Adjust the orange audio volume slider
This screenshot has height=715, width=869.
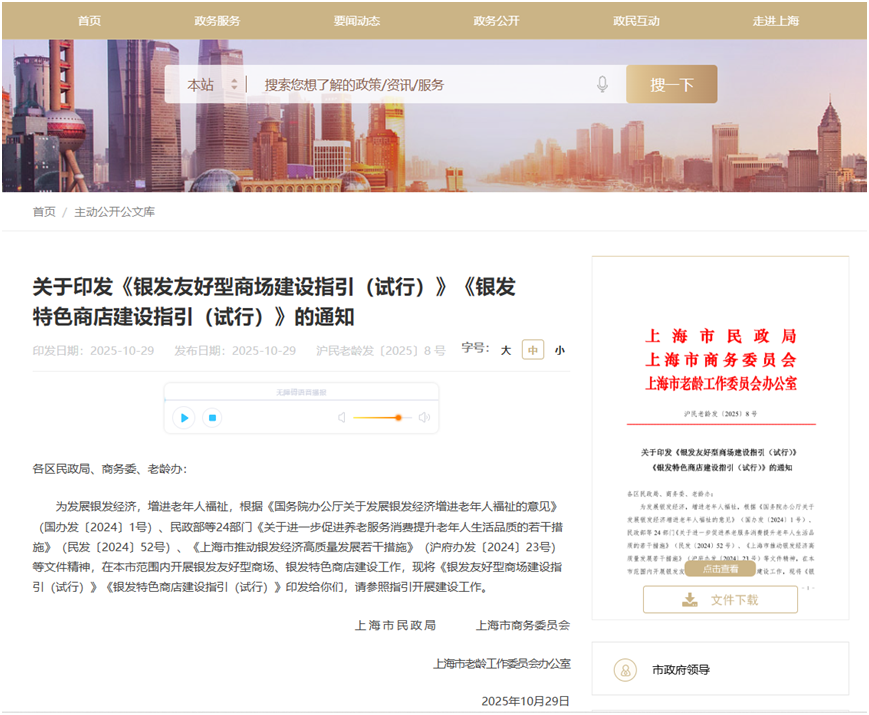click(x=398, y=418)
